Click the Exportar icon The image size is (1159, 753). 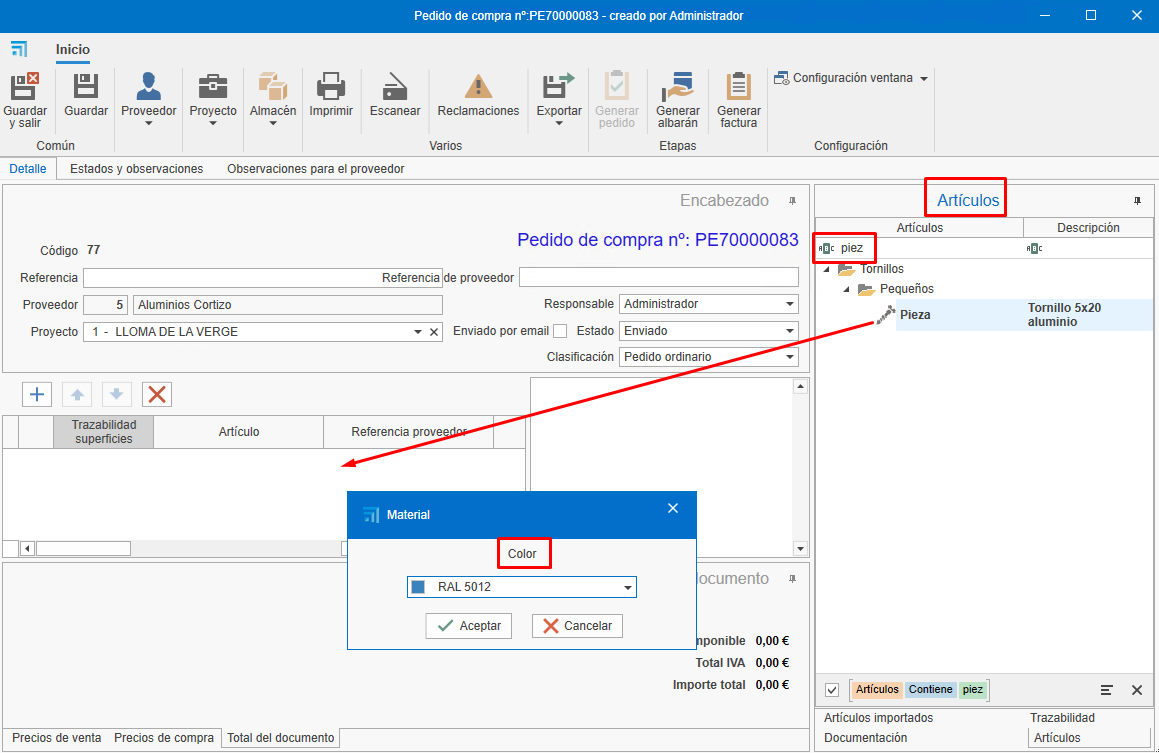559,86
